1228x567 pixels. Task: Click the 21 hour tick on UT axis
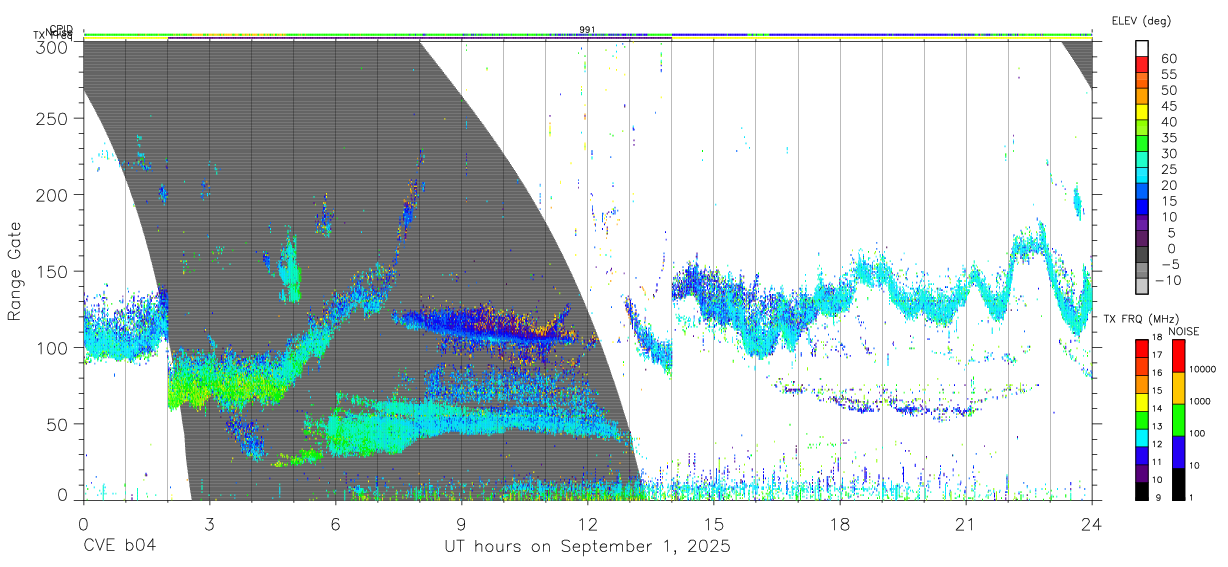click(x=966, y=524)
